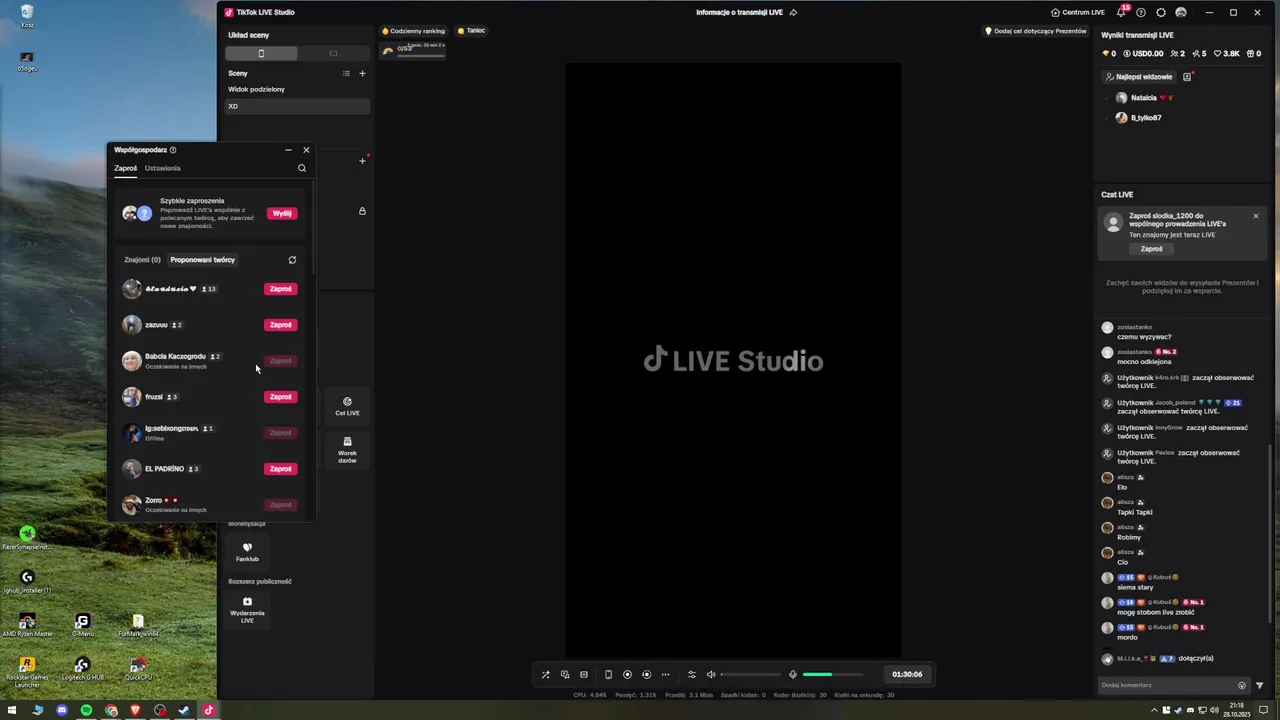Click the lock icon in sources panel

click(x=362, y=211)
